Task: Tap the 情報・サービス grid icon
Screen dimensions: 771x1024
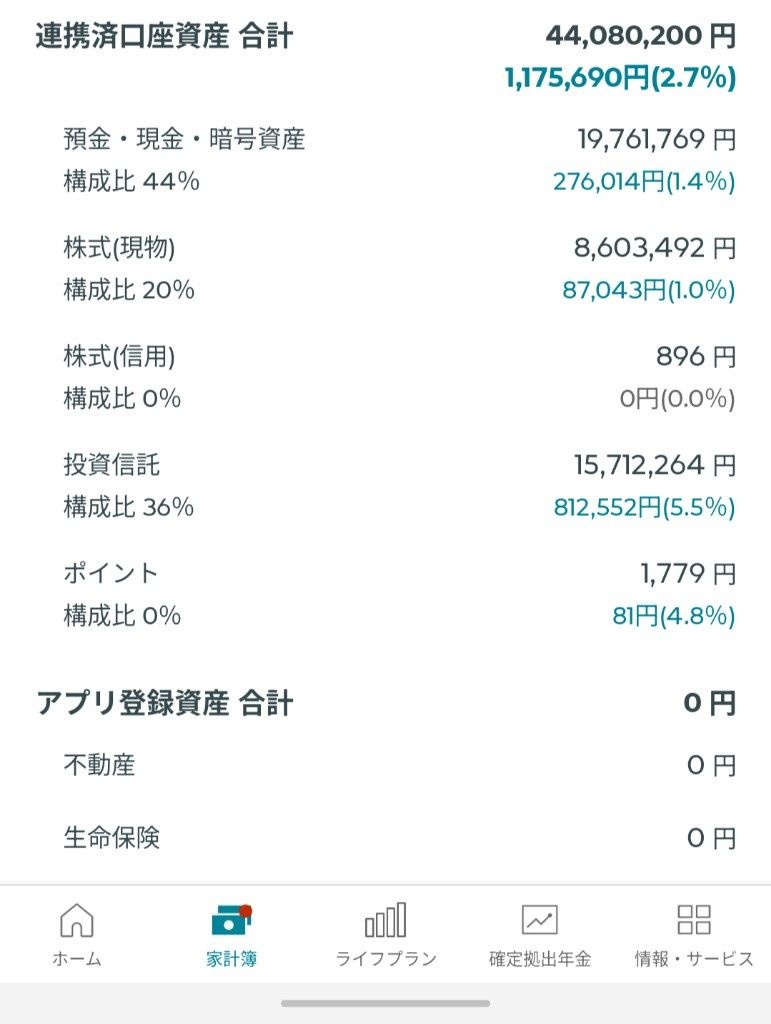Action: pos(694,919)
